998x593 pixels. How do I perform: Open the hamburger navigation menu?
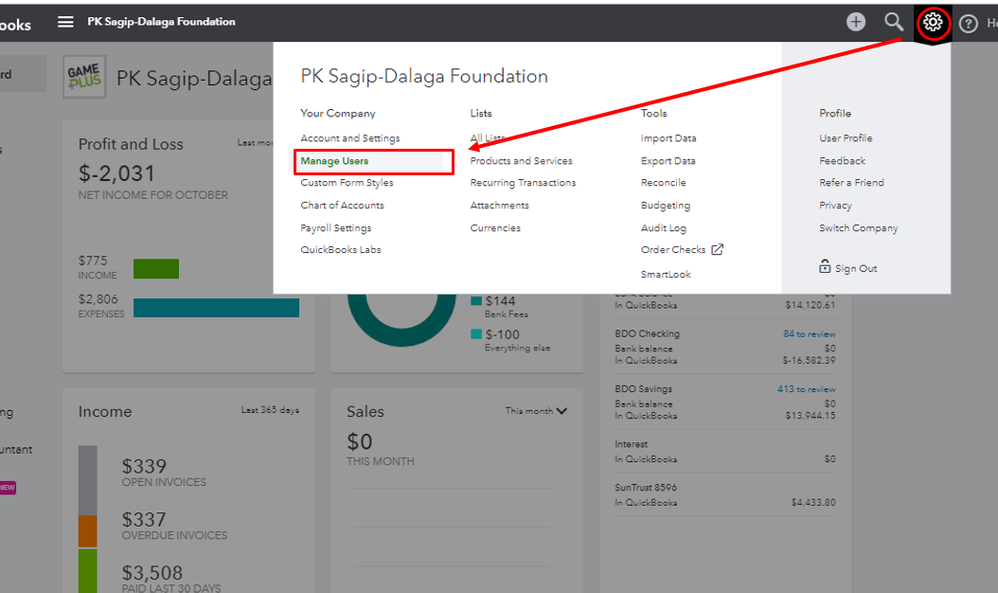pyautogui.click(x=66, y=22)
